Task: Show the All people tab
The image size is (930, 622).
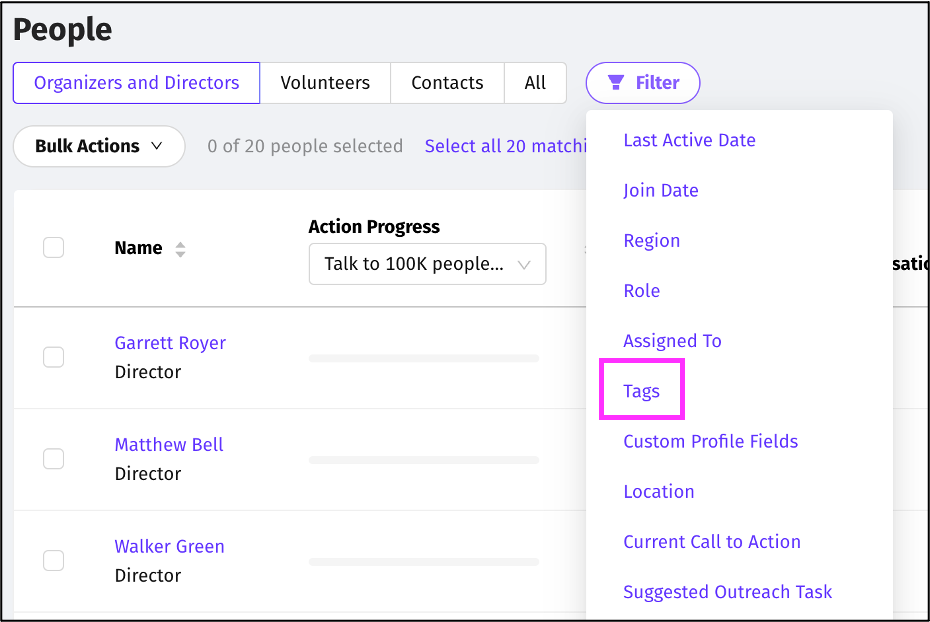Action: click(x=535, y=83)
